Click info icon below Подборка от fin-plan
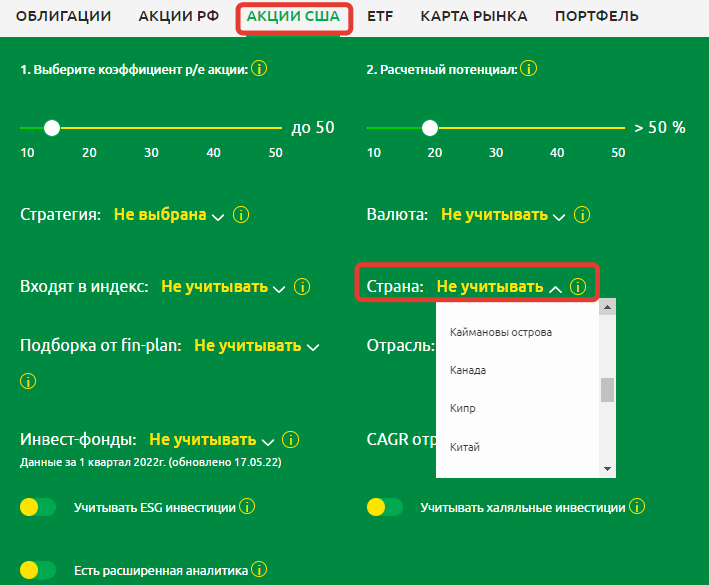This screenshot has height=585, width=709. pos(28,381)
